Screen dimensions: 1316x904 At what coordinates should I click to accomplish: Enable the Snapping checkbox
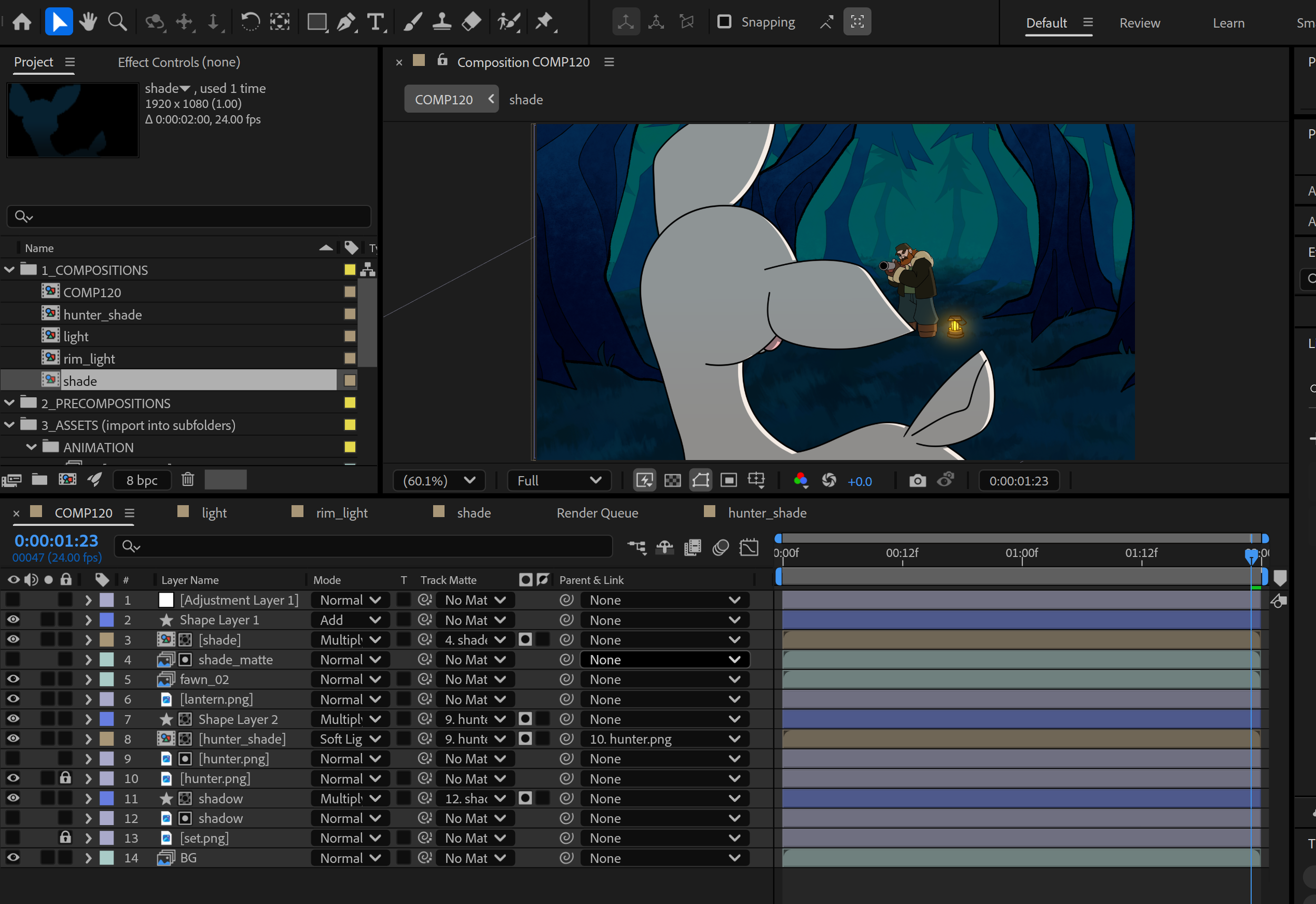(x=724, y=22)
